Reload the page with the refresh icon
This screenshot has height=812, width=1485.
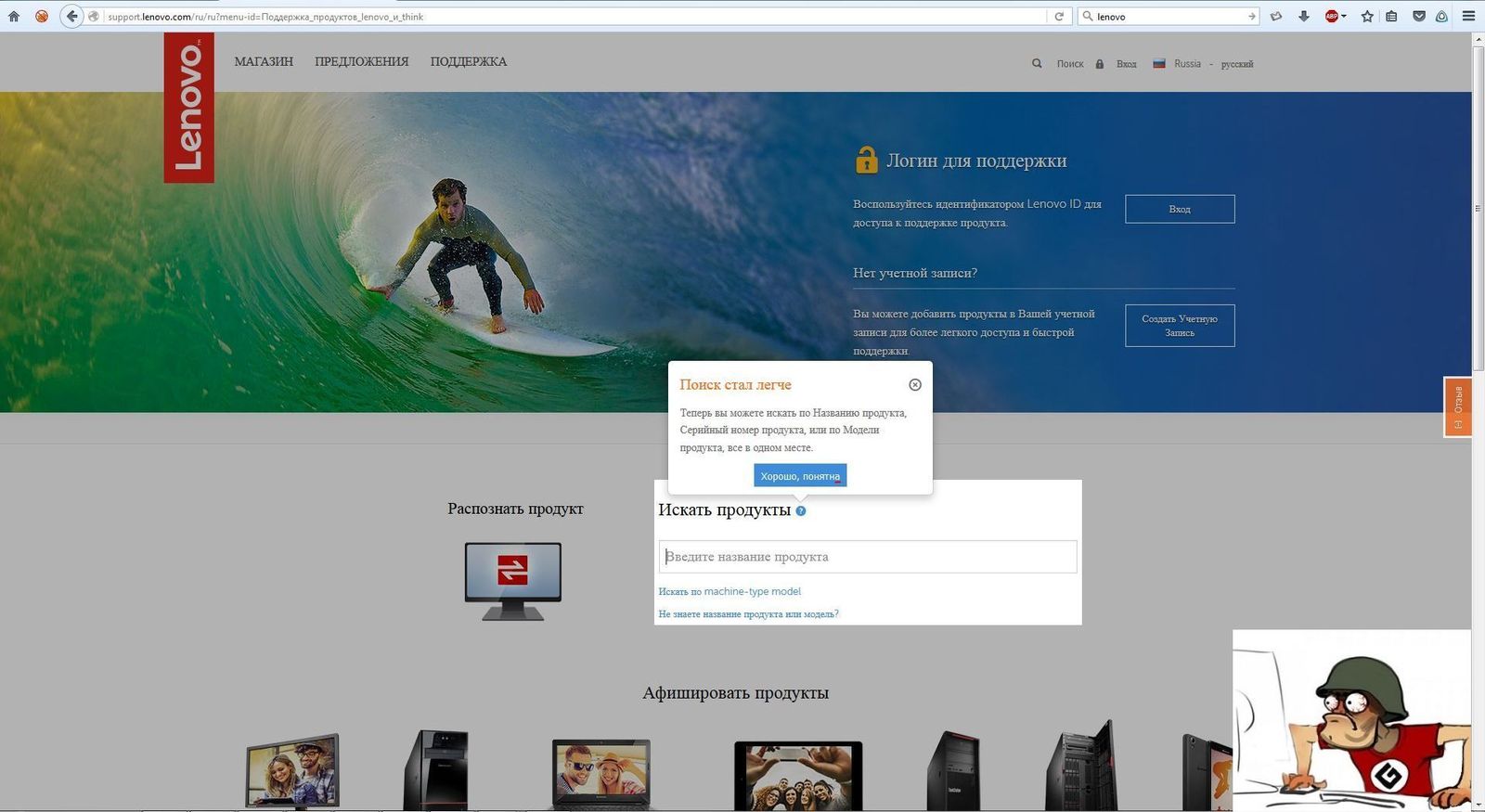click(x=1059, y=16)
